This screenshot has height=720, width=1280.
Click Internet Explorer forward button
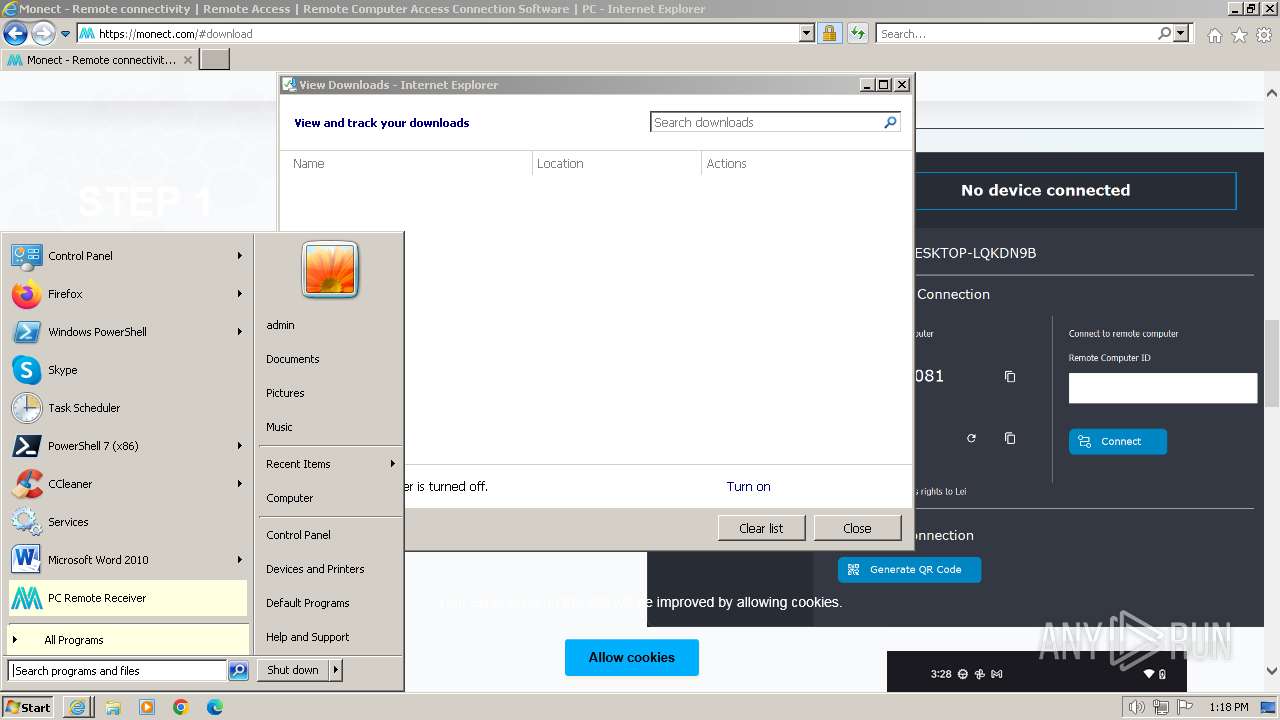[43, 33]
